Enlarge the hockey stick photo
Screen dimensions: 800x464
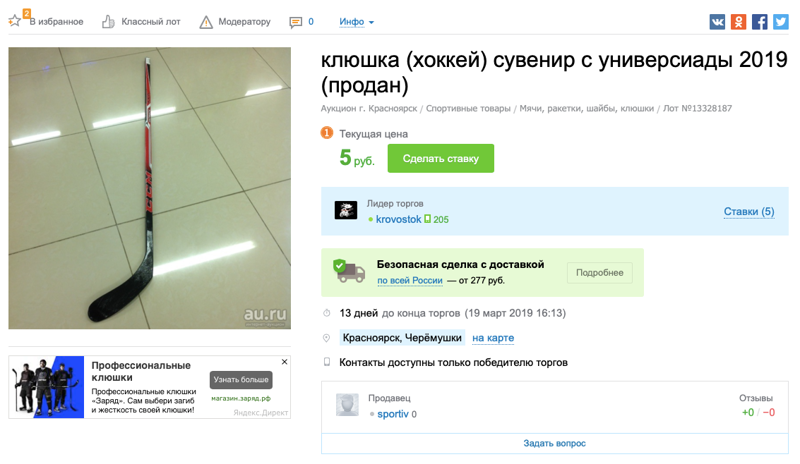click(149, 188)
